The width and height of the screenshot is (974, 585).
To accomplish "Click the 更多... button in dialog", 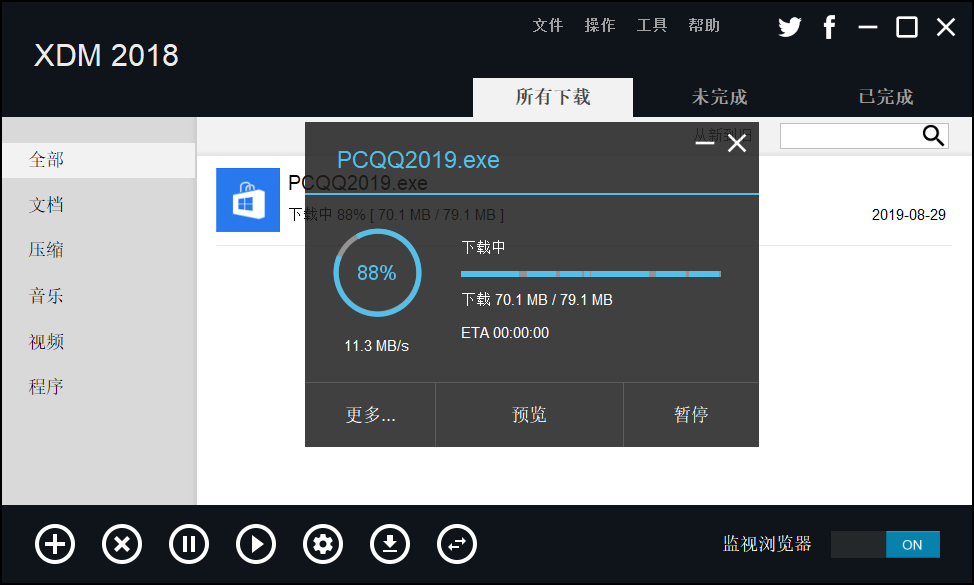I will pos(370,415).
